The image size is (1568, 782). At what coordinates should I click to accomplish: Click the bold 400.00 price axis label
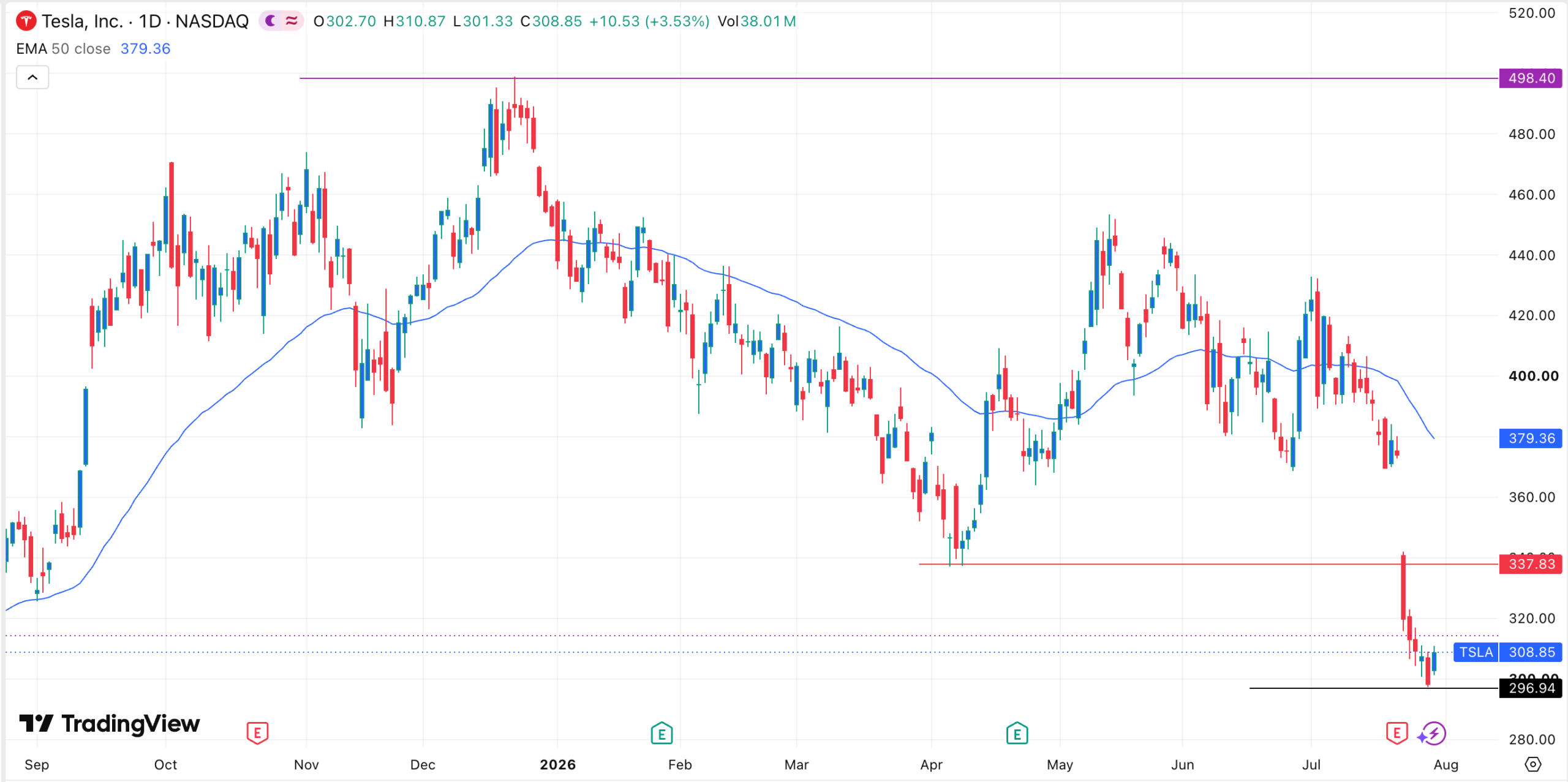click(x=1533, y=376)
